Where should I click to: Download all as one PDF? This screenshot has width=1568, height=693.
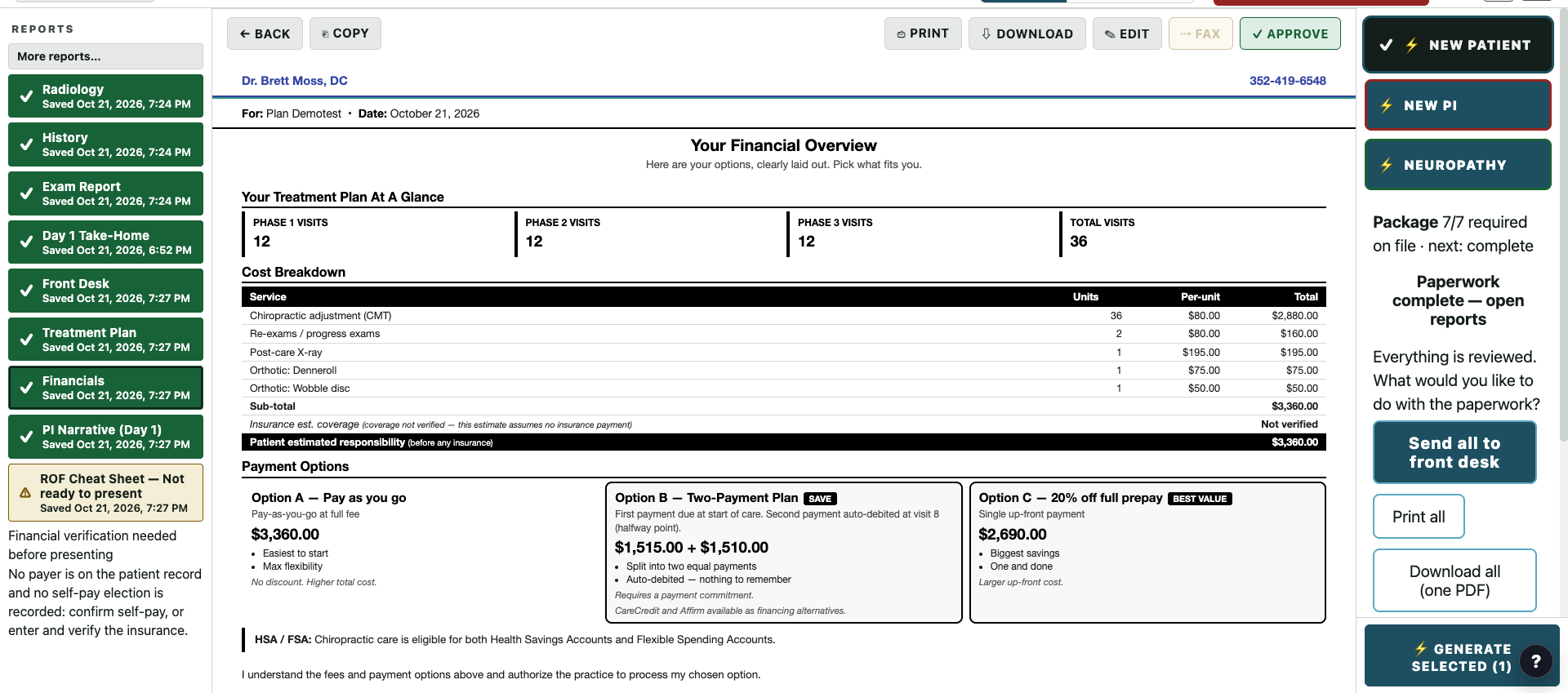[x=1454, y=580]
